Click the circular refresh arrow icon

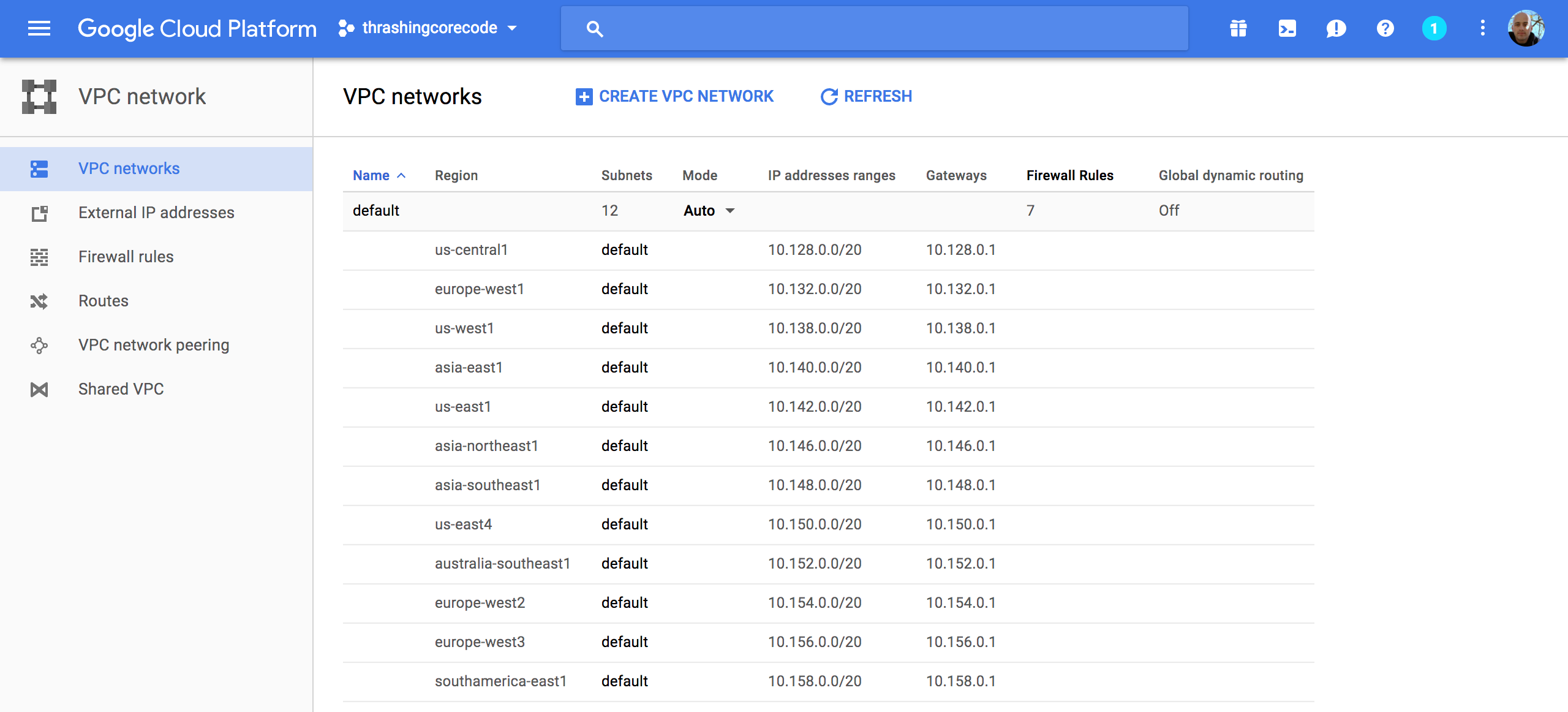pyautogui.click(x=829, y=97)
